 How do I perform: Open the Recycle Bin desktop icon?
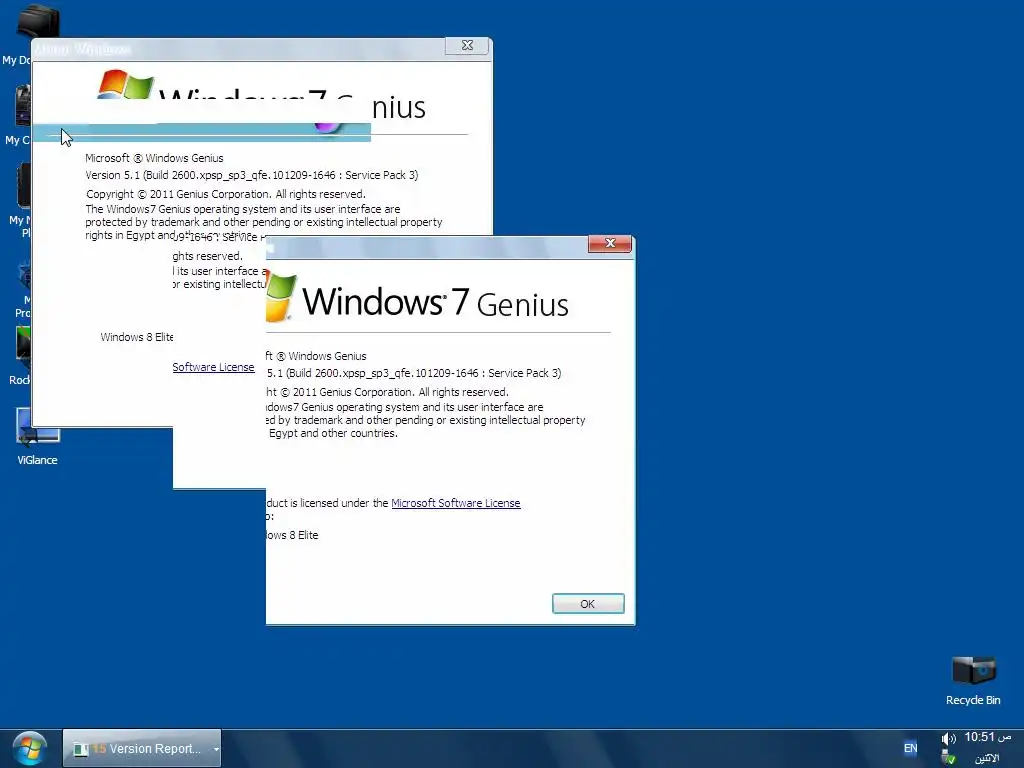click(973, 680)
